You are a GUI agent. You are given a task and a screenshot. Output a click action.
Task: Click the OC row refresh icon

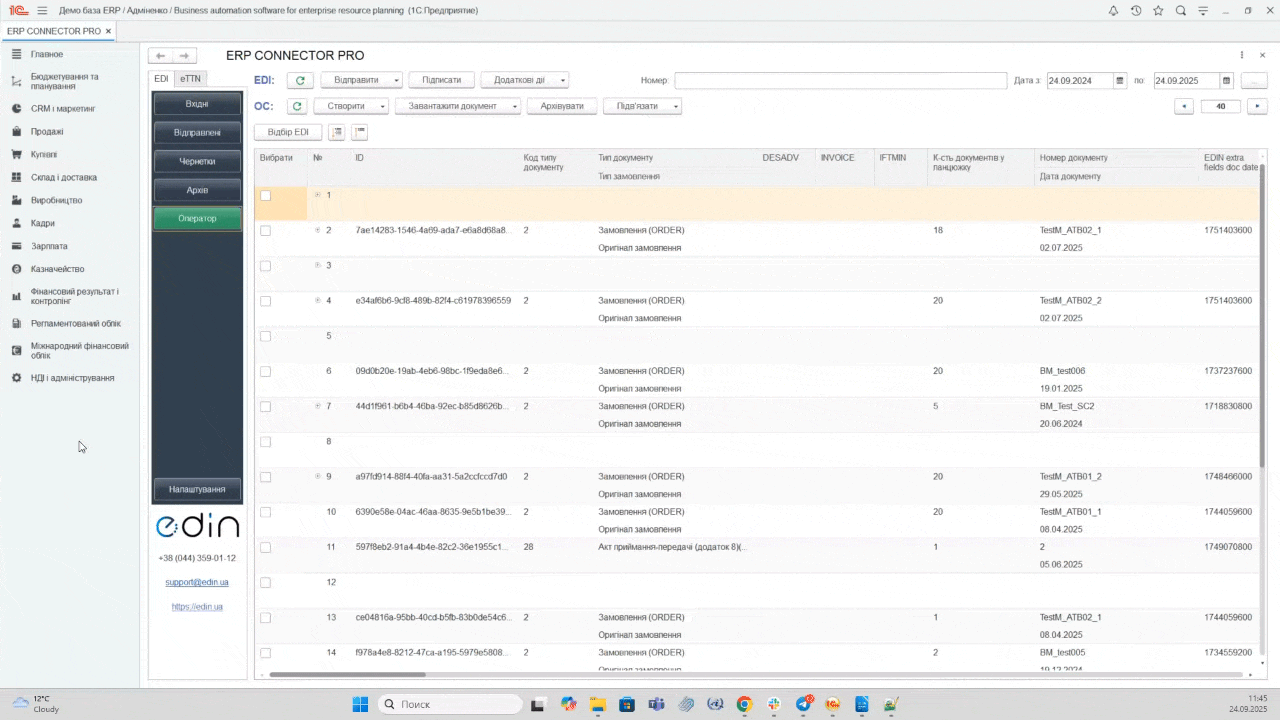point(297,106)
